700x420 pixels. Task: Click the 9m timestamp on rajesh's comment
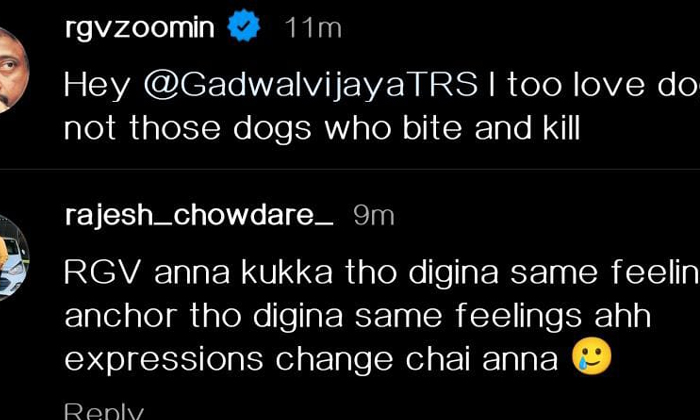pos(374,215)
